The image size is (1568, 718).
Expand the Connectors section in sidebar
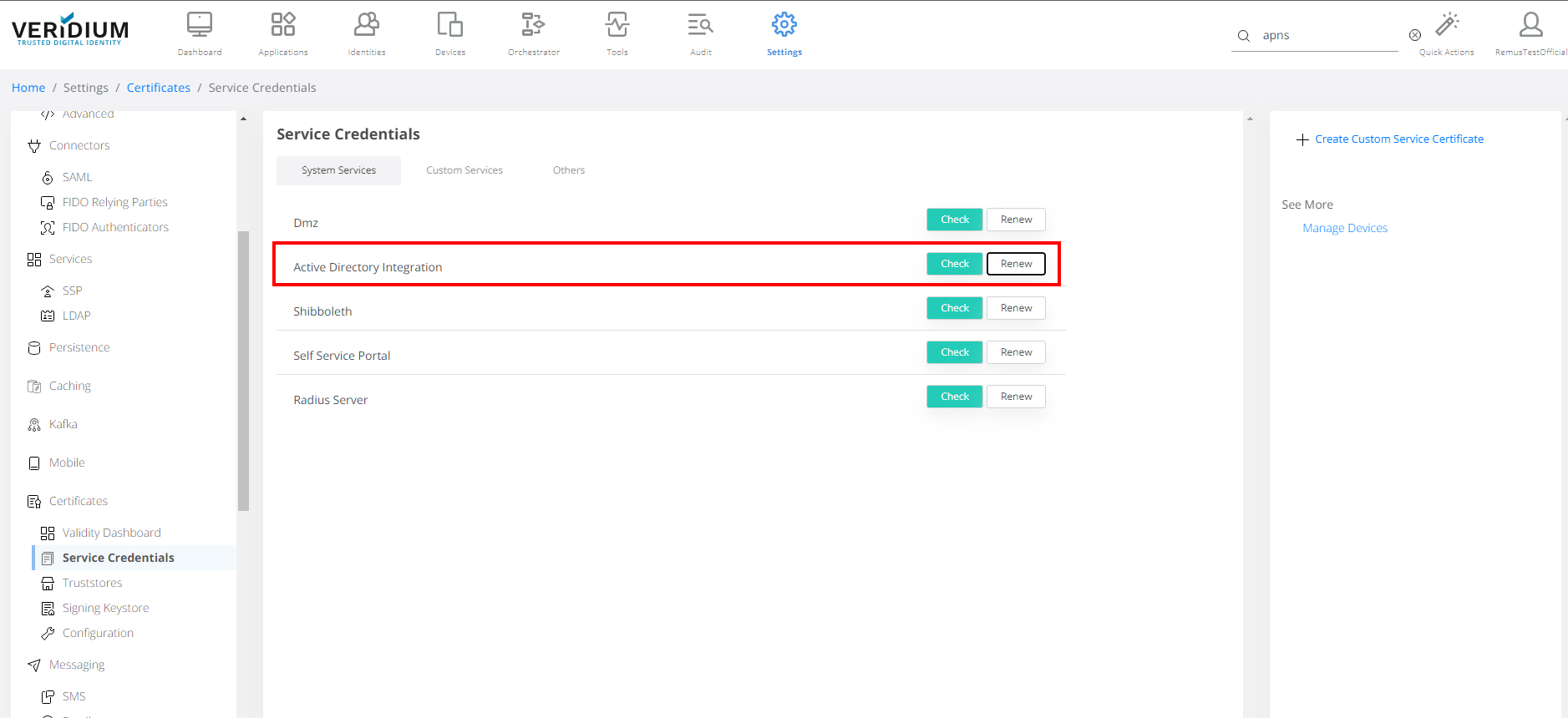pyautogui.click(x=79, y=145)
